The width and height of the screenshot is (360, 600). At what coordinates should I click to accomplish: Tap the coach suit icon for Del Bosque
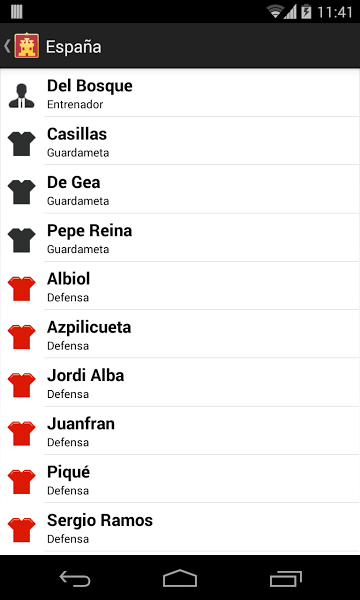coord(22,96)
